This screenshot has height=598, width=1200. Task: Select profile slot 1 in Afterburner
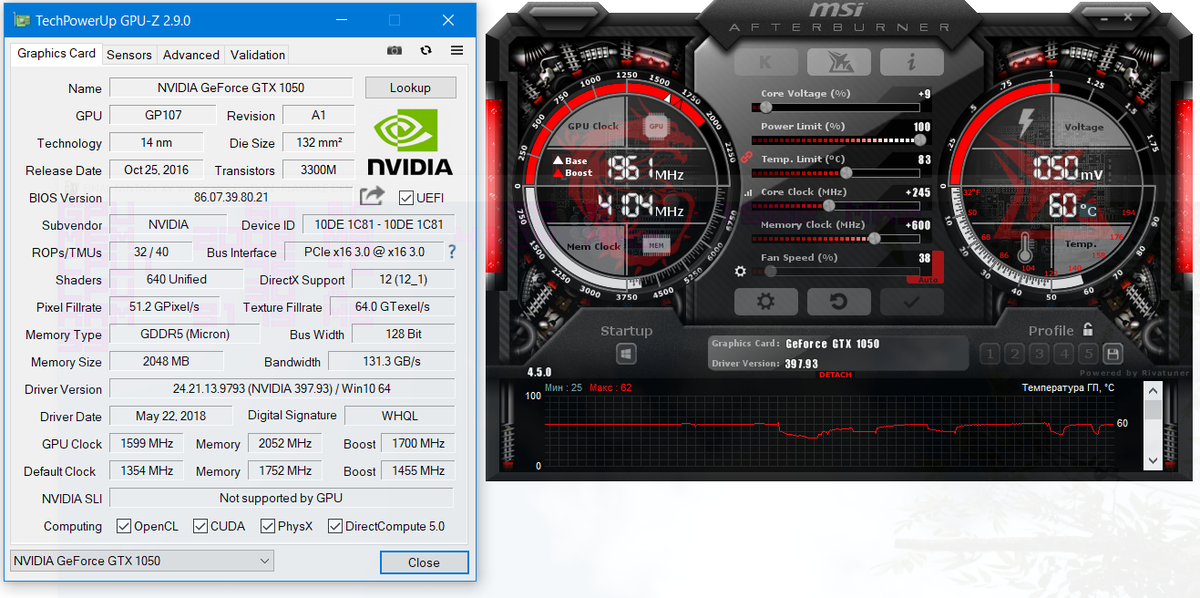coord(990,354)
